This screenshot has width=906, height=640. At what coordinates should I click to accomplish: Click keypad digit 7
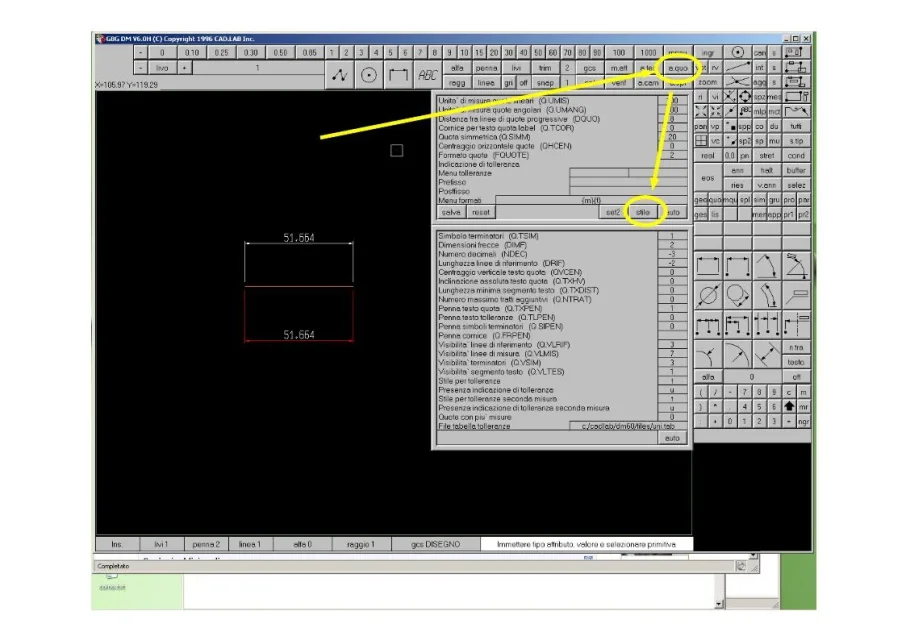pyautogui.click(x=745, y=392)
